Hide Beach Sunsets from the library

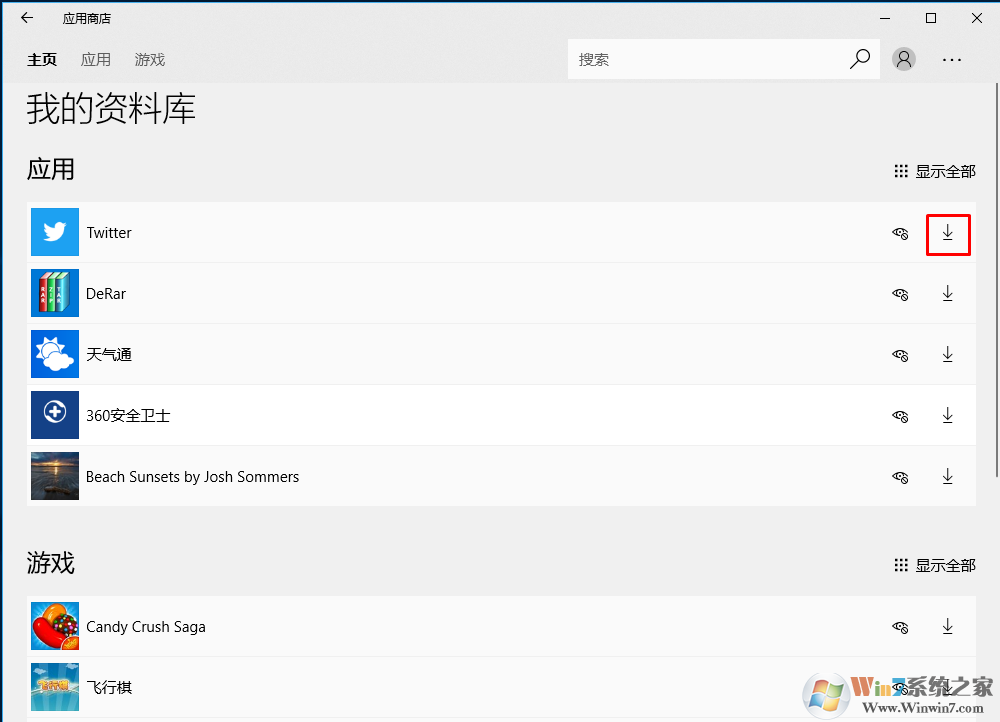tap(900, 477)
